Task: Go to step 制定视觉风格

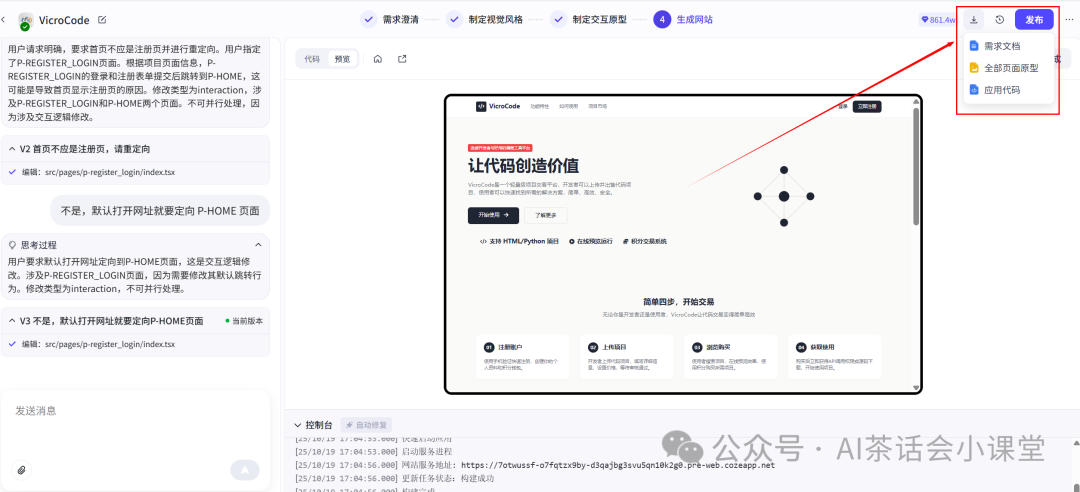Action: click(484, 20)
